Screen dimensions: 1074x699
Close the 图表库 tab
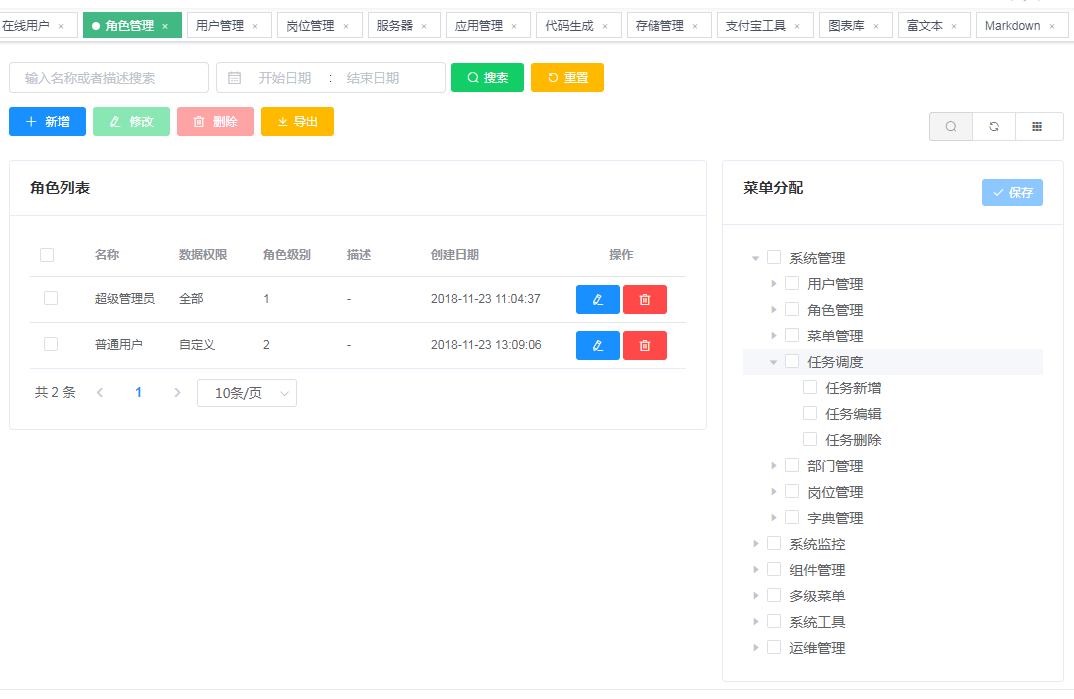876,26
